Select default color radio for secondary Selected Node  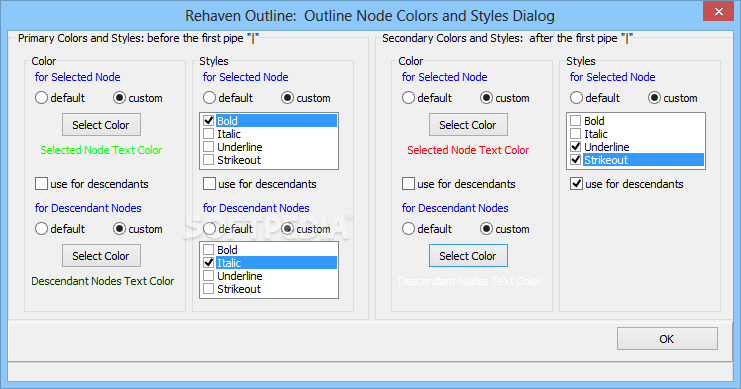click(408, 98)
